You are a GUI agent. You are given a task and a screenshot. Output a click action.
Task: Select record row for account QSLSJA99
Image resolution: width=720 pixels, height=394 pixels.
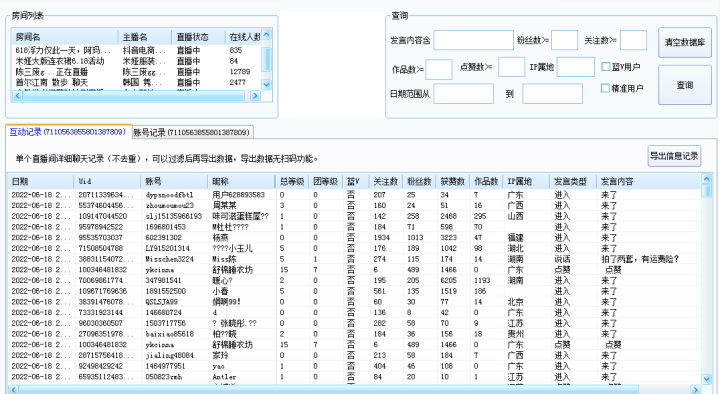click(x=354, y=302)
